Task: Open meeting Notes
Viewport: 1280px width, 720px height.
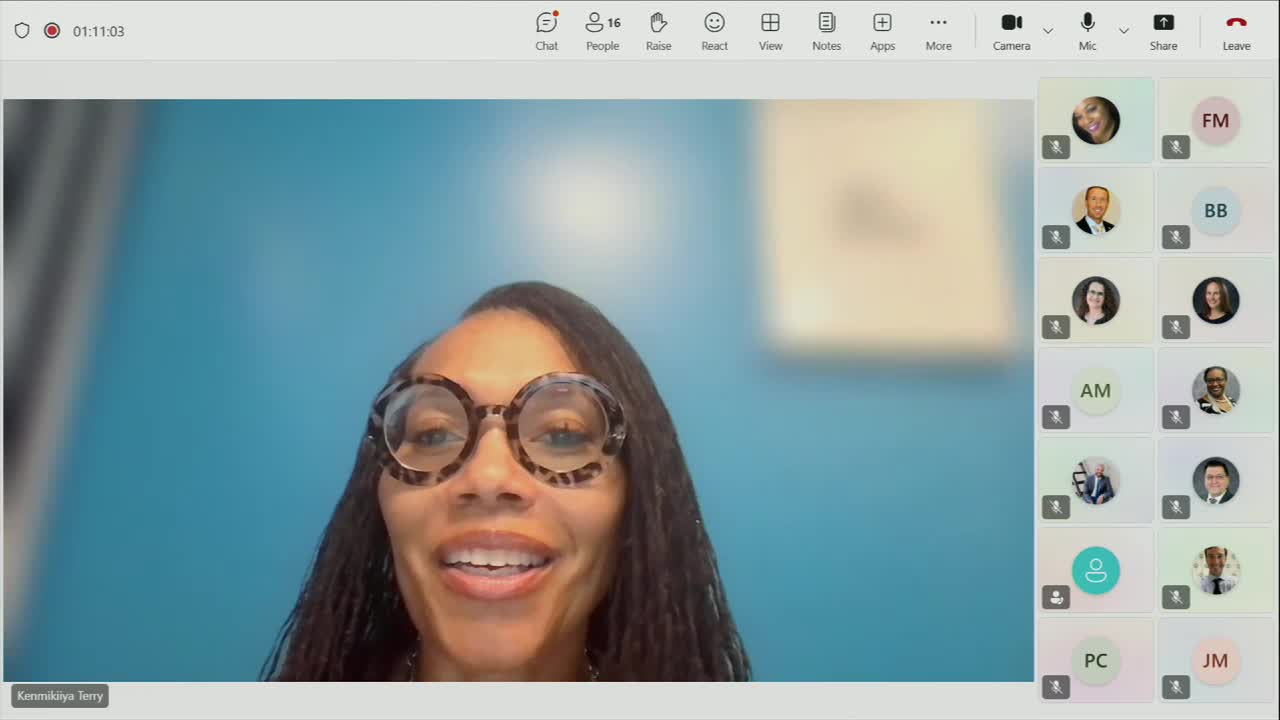Action: pos(826,31)
